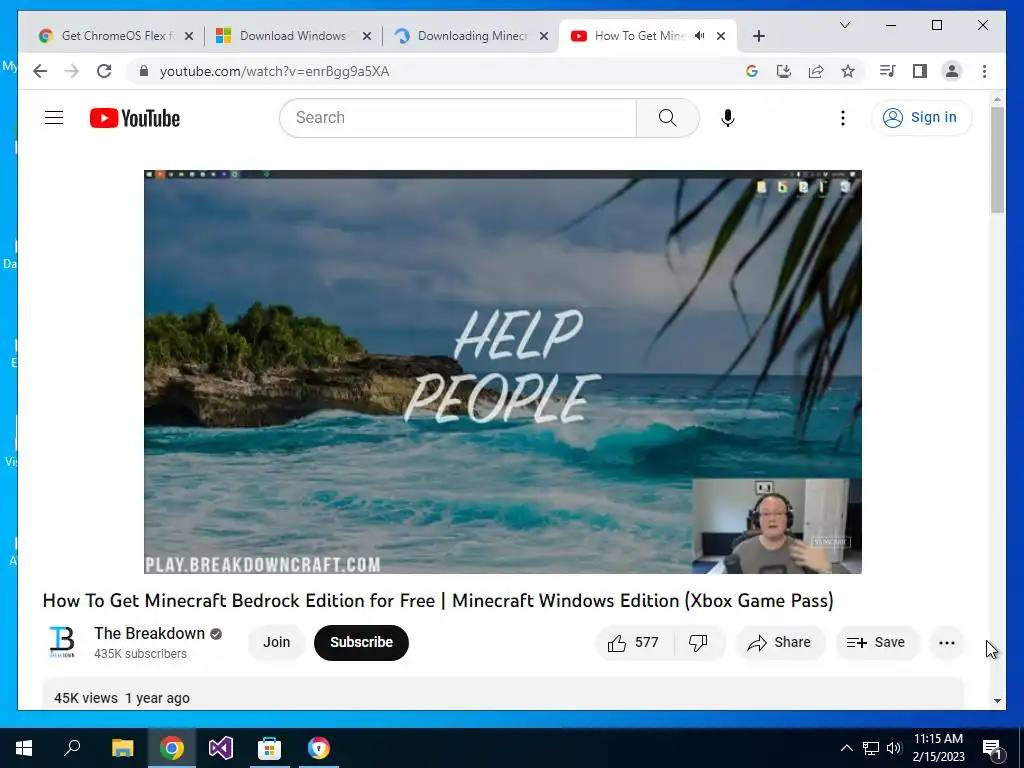Open File Explorer in the taskbar
This screenshot has width=1024, height=768.
point(122,748)
